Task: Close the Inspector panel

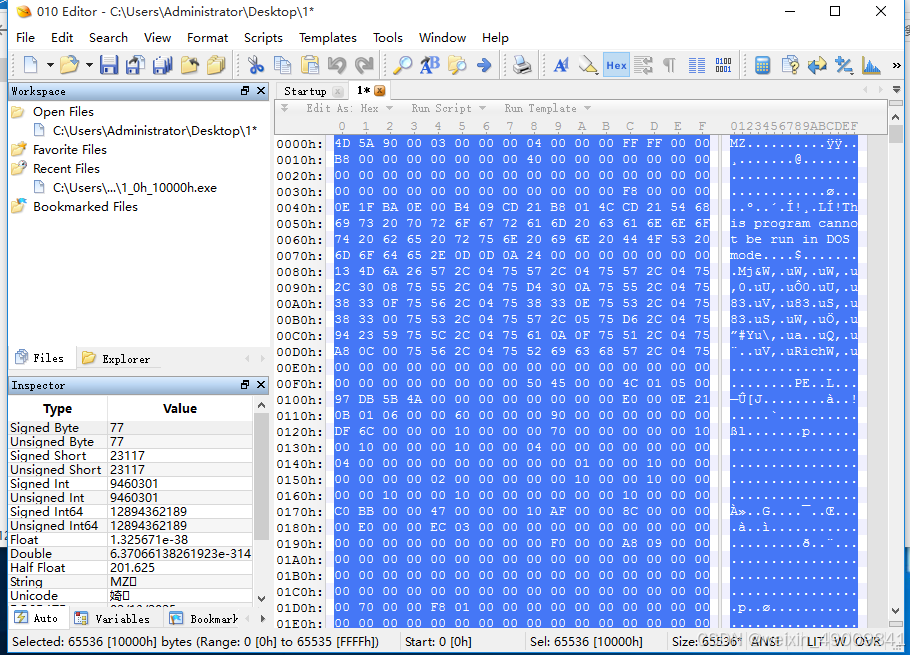Action: point(261,385)
